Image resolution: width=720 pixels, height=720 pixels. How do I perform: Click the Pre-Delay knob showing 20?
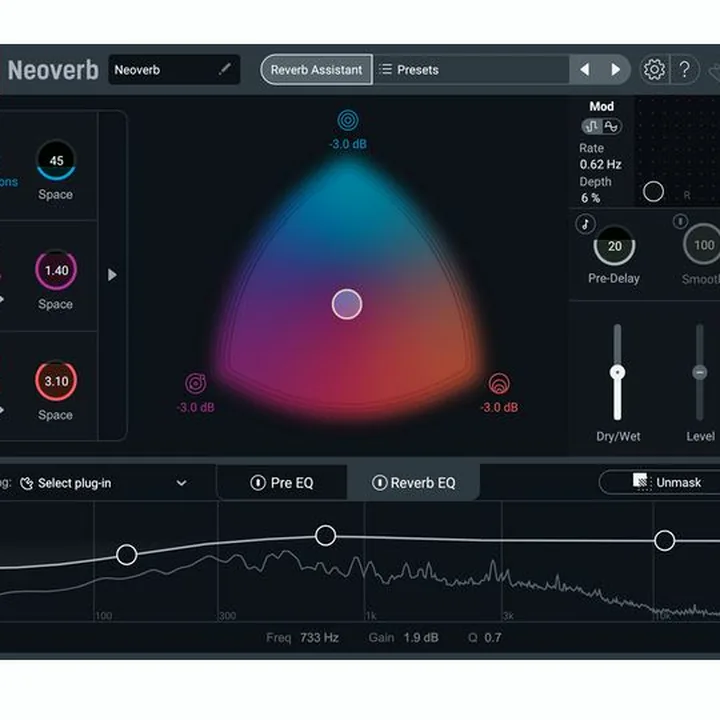click(x=614, y=246)
